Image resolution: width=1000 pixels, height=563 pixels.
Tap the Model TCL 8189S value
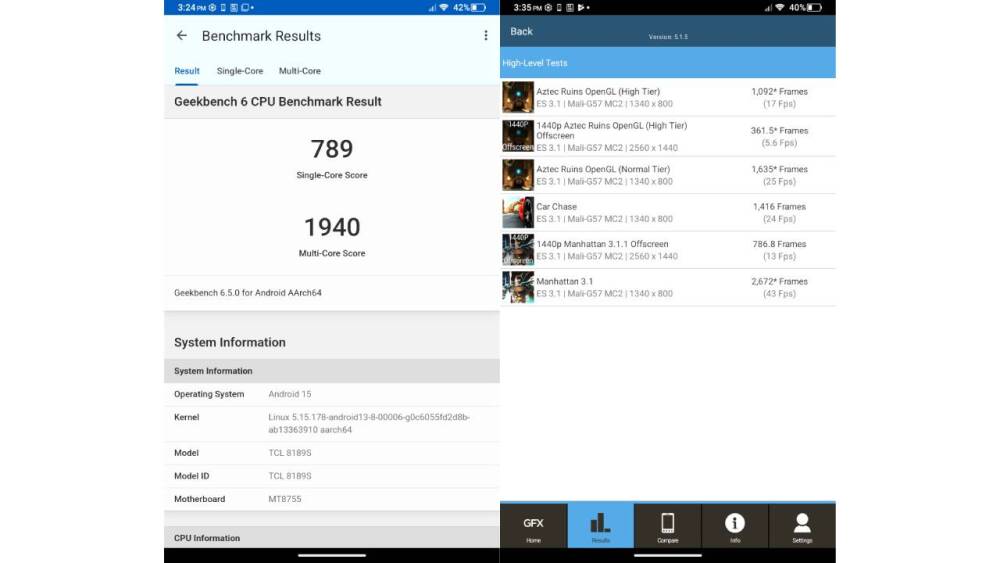click(x=290, y=453)
